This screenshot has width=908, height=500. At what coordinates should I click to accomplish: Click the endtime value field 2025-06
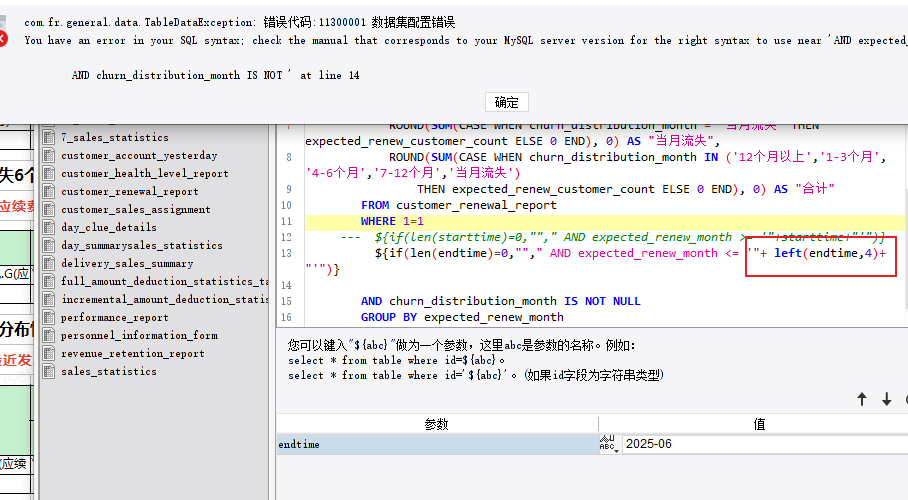[x=765, y=444]
